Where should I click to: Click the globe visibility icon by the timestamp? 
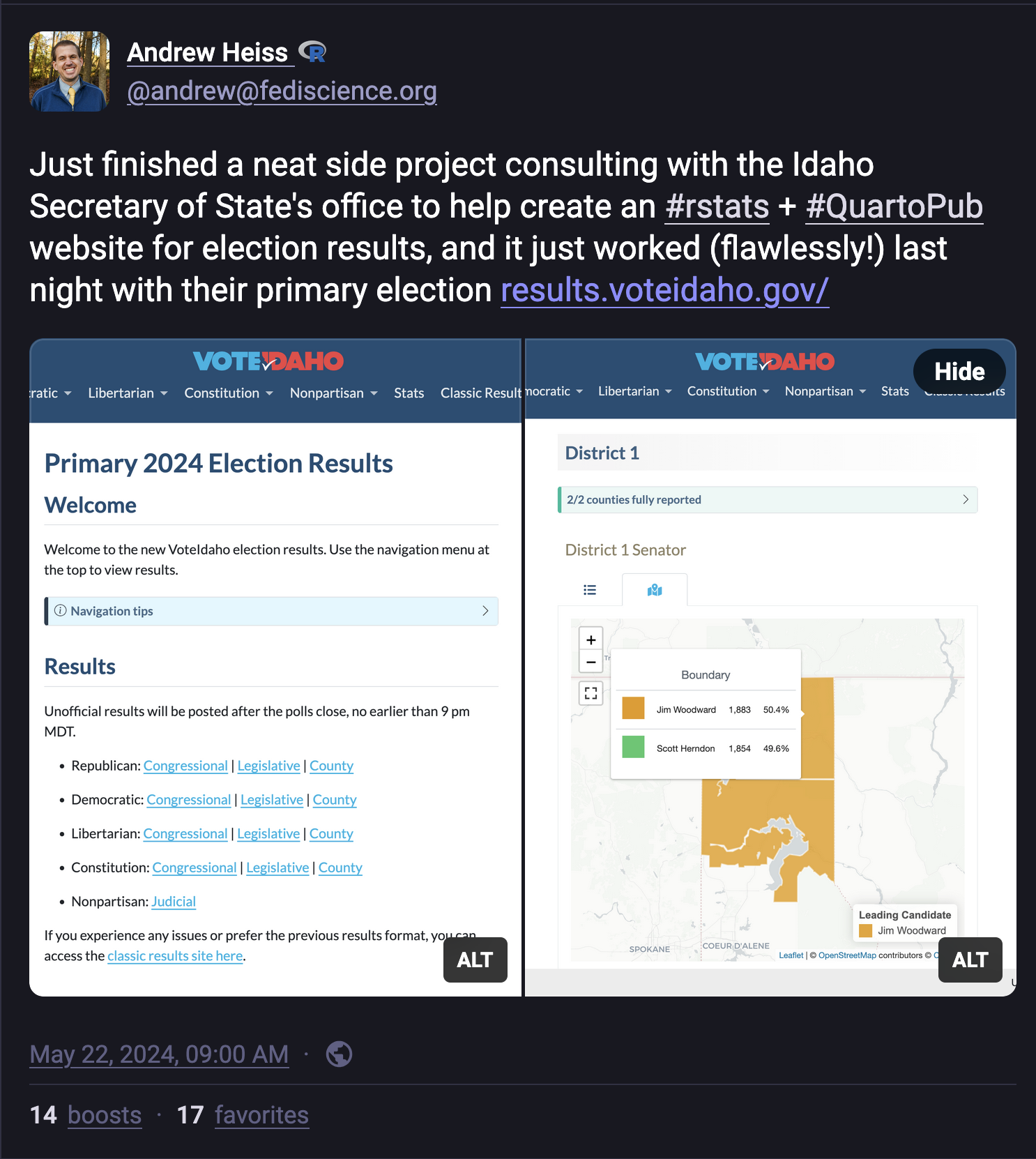point(339,1054)
